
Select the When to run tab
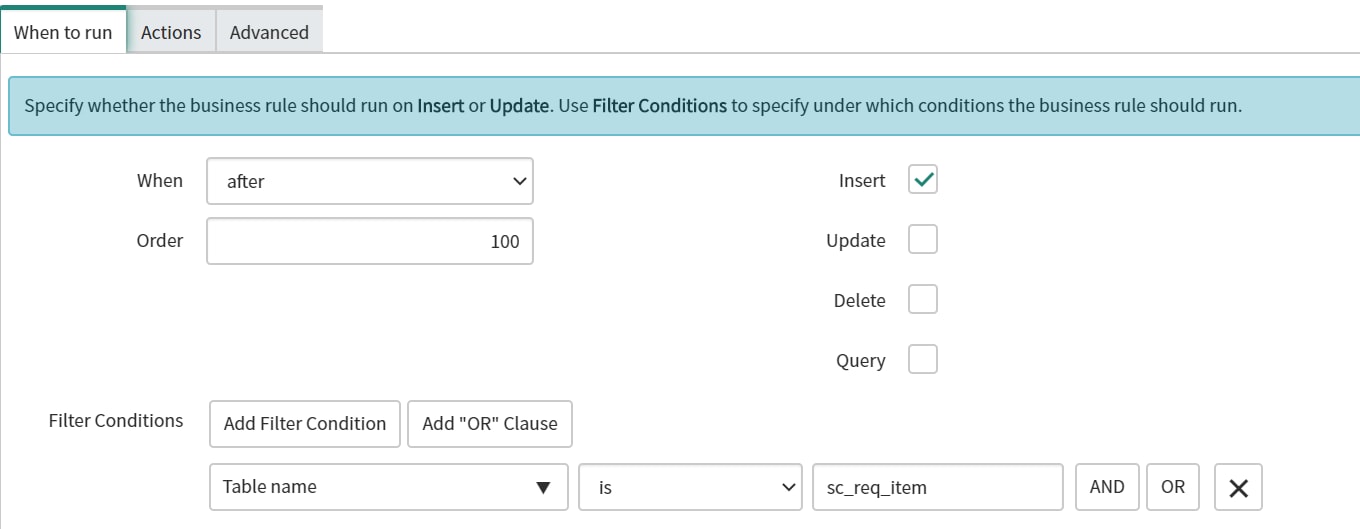click(x=63, y=30)
